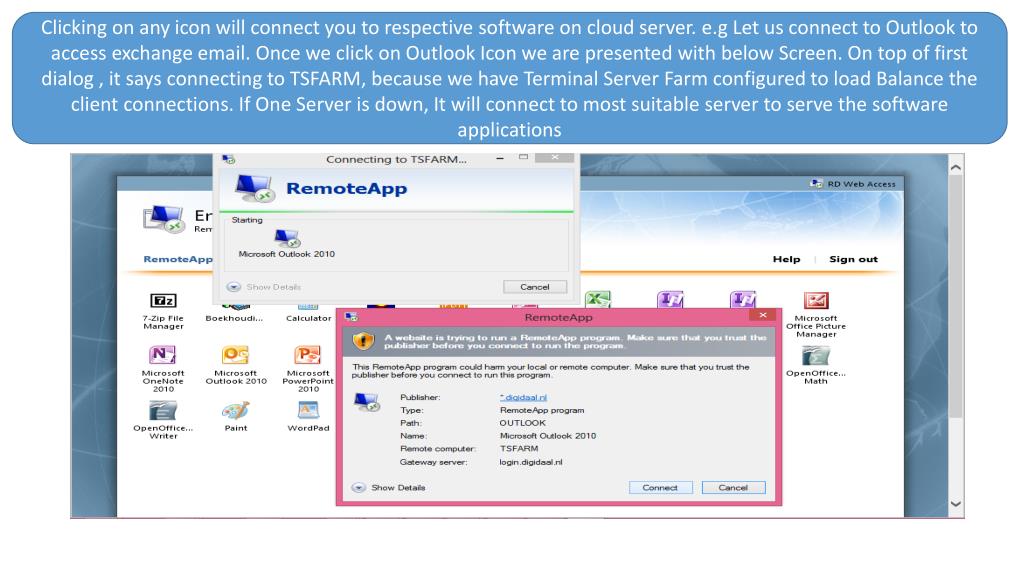The image size is (1024, 576).
Task: Open the Calculator app label
Action: coord(308,318)
